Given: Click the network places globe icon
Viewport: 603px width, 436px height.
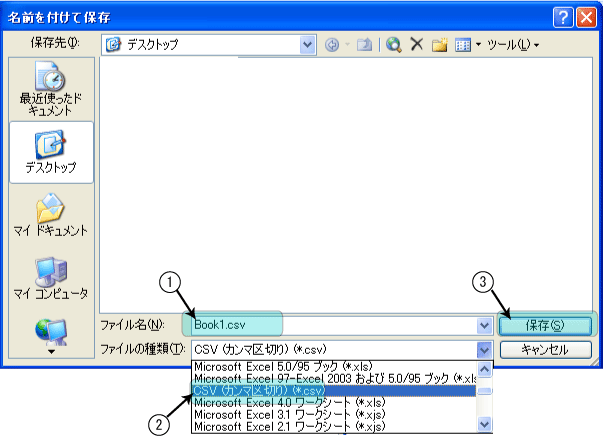Looking at the screenshot, I should 51,331.
